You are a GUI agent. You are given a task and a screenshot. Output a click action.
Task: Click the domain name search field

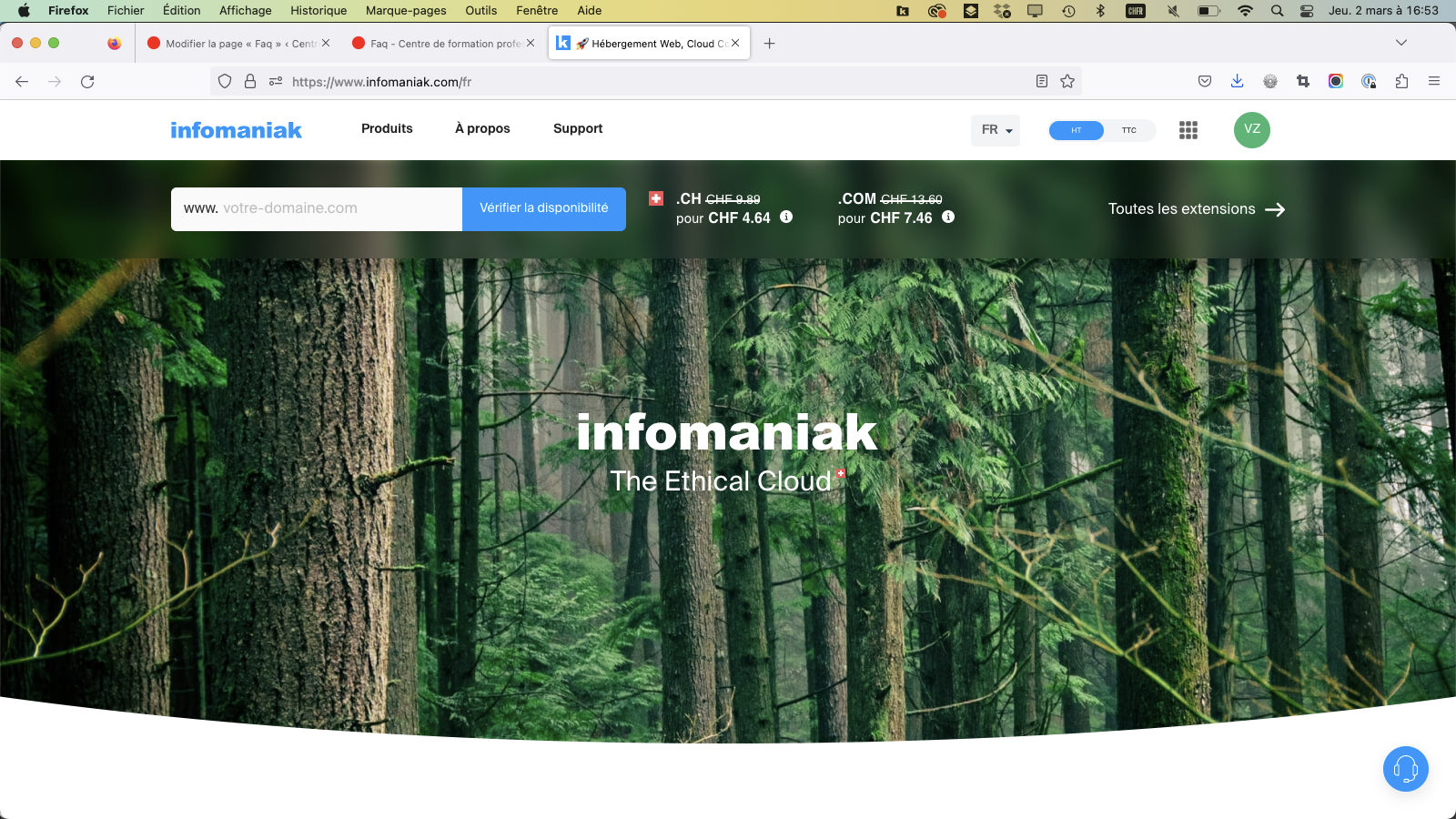point(317,208)
